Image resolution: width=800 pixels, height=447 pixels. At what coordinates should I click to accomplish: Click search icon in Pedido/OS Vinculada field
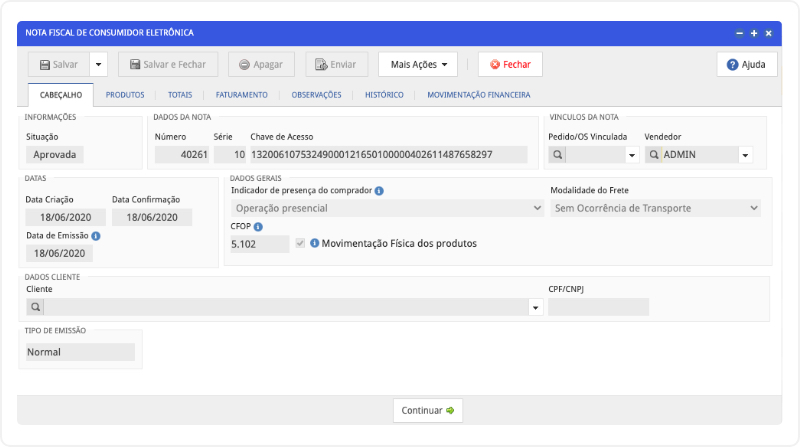tap(557, 155)
